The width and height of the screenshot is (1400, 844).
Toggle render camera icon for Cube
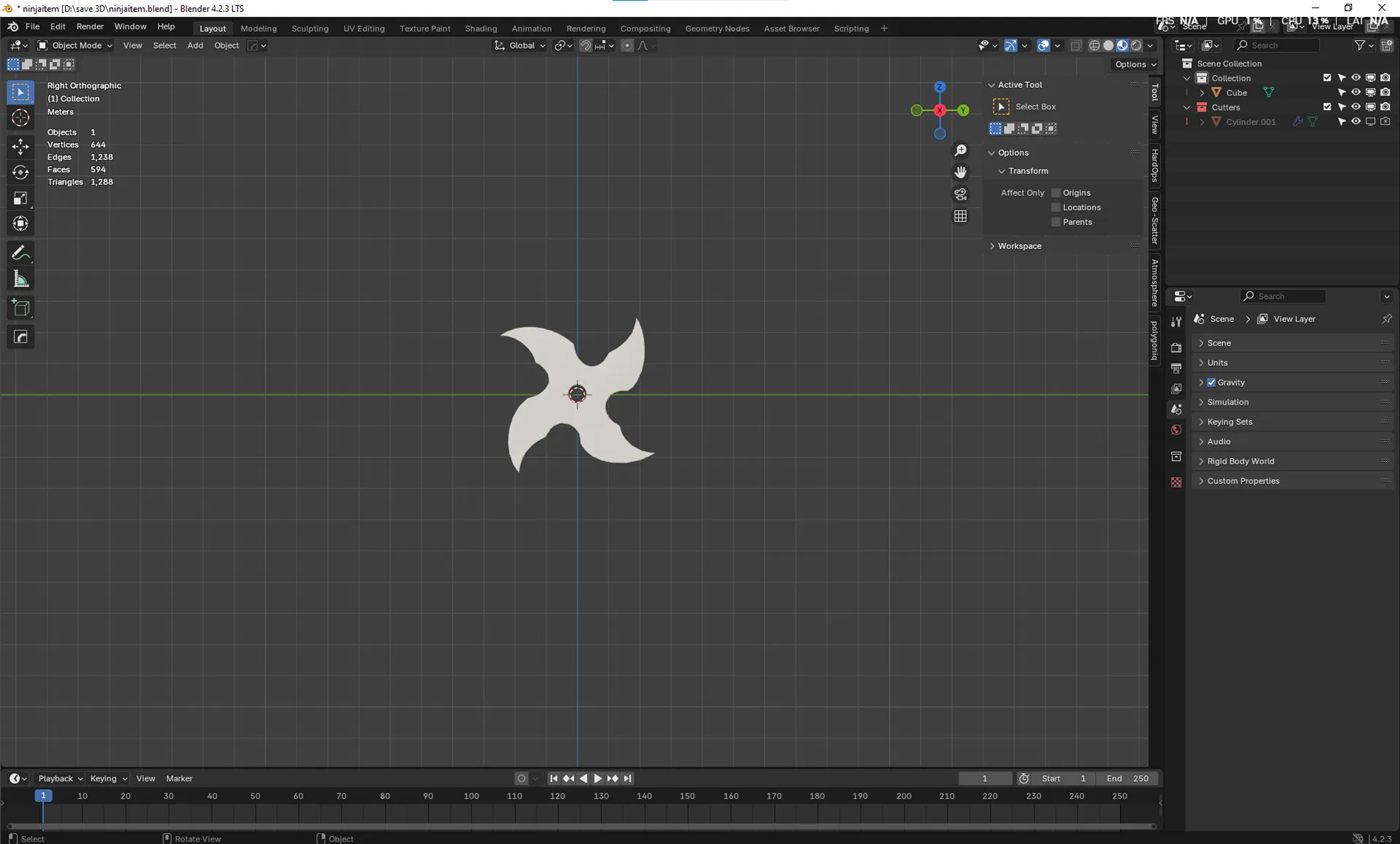1385,93
